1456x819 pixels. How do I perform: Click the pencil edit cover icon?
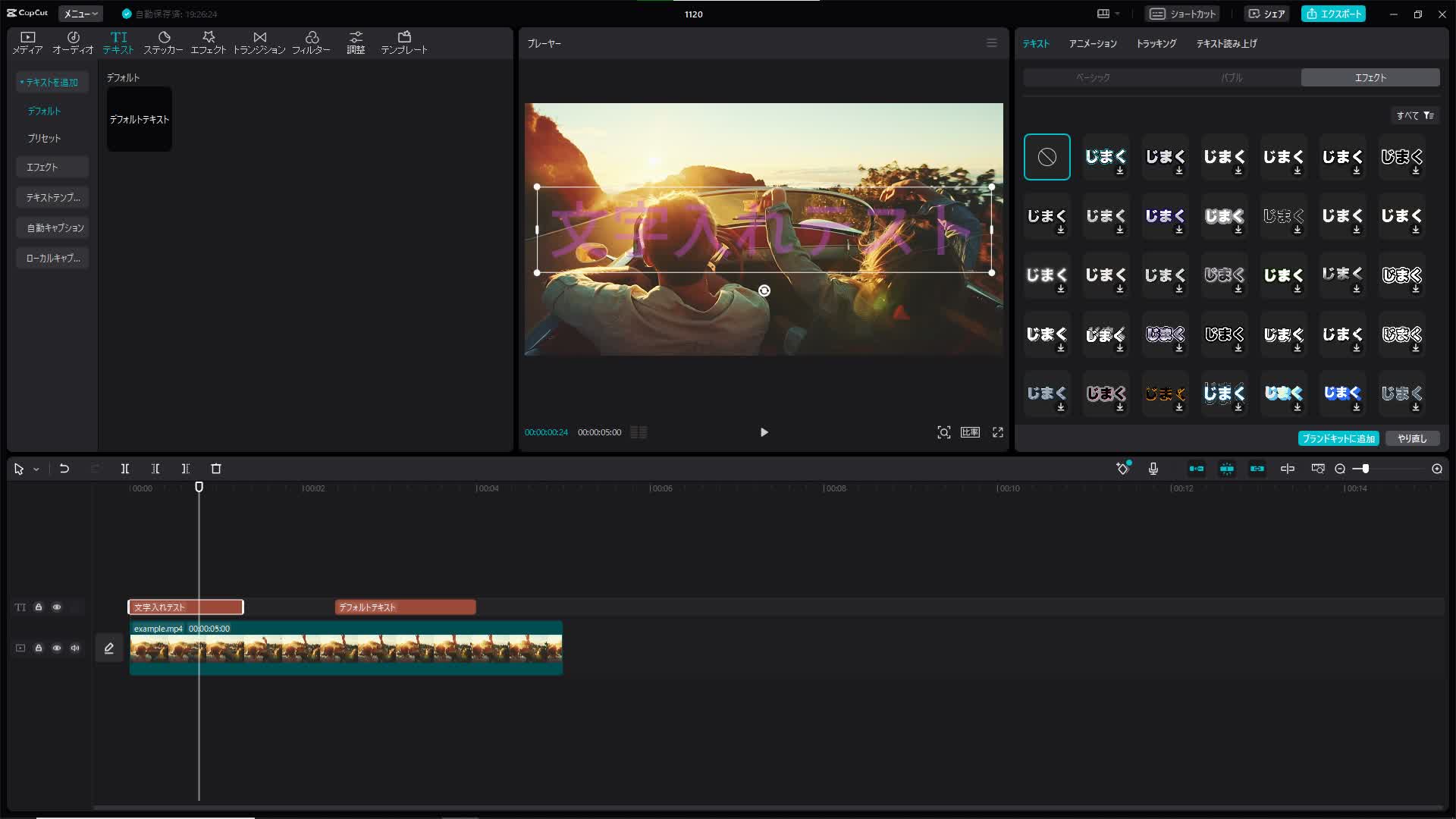pos(109,648)
